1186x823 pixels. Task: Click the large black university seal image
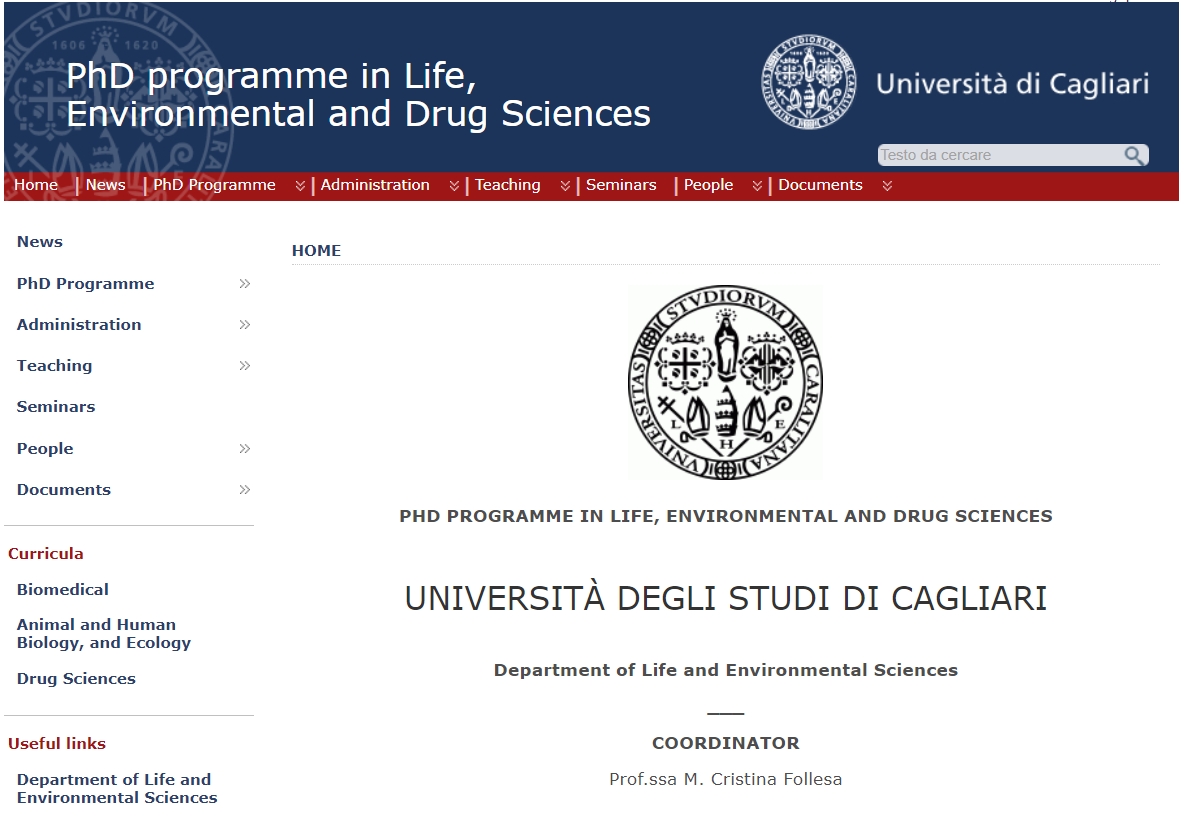point(725,383)
